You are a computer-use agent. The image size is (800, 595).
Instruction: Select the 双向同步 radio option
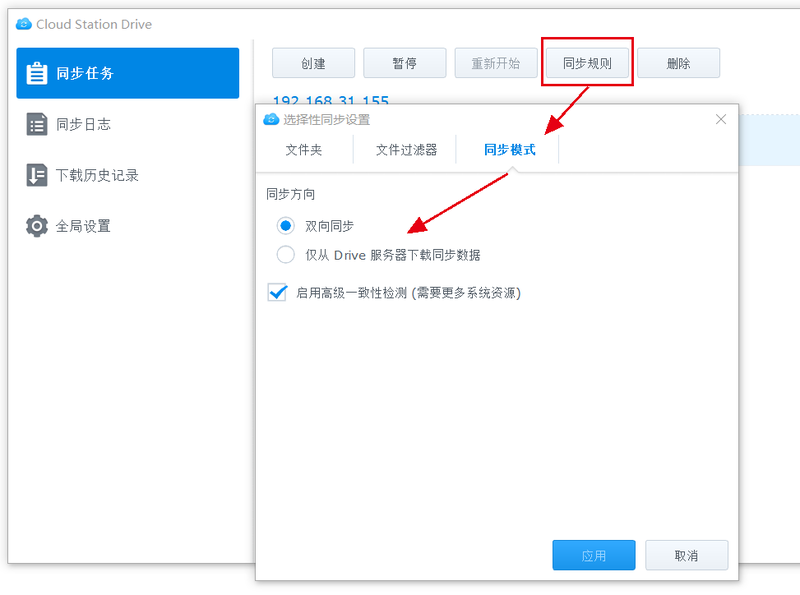pos(286,226)
